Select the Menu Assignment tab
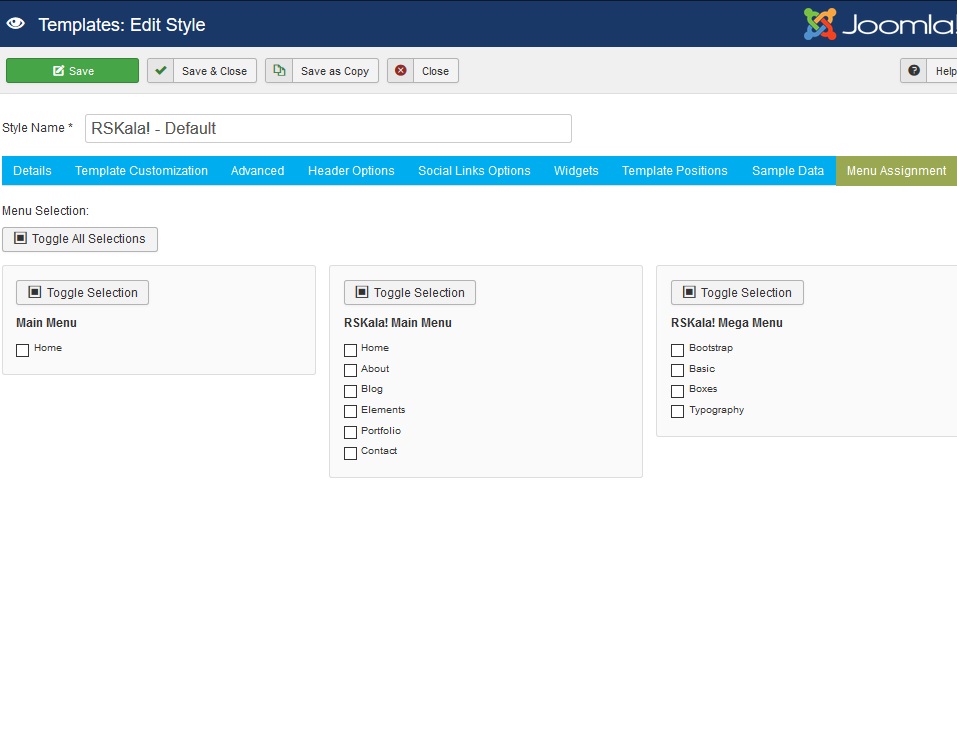 [x=897, y=171]
